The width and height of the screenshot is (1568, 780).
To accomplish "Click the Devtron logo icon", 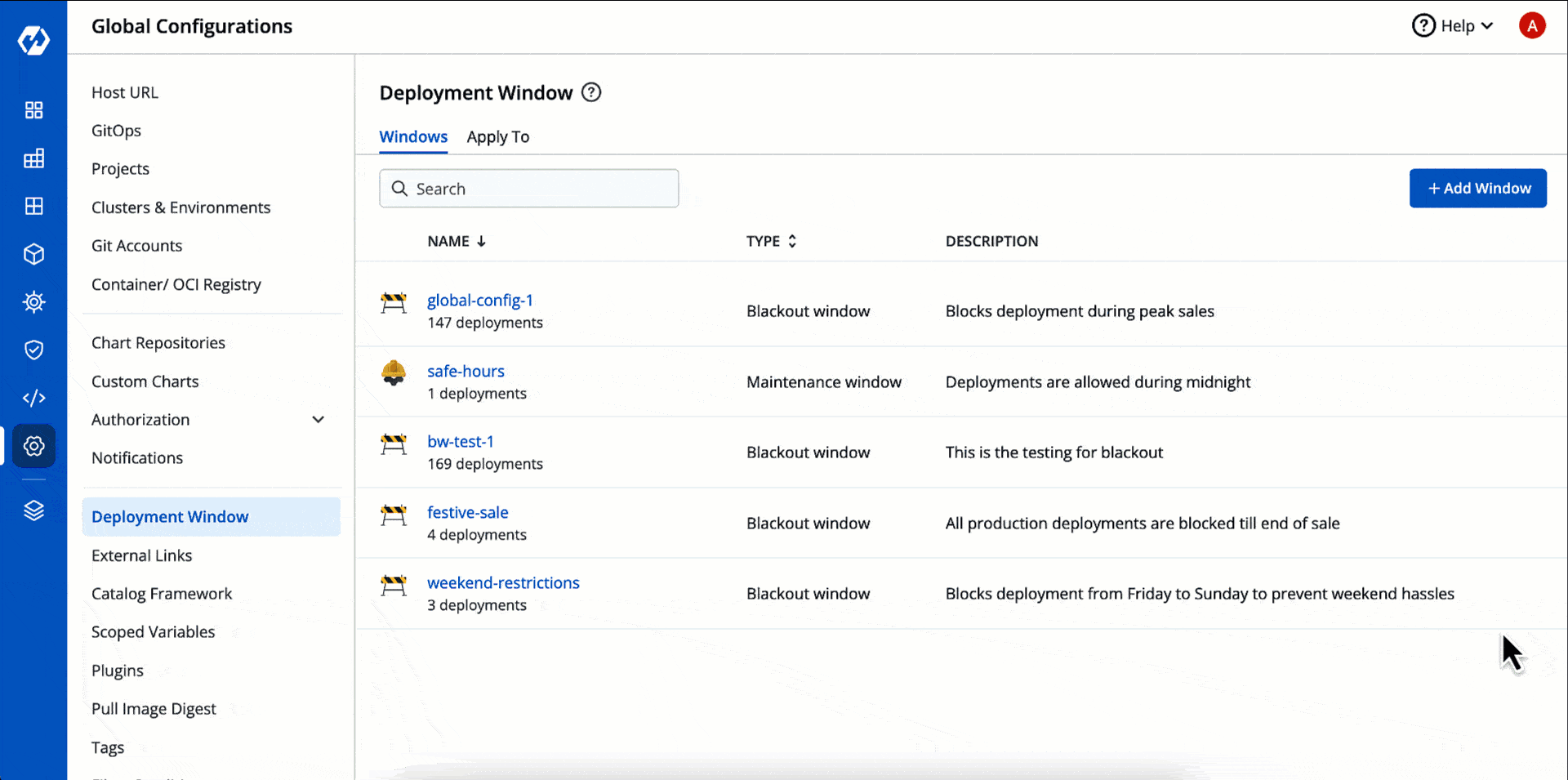I will pos(33,39).
